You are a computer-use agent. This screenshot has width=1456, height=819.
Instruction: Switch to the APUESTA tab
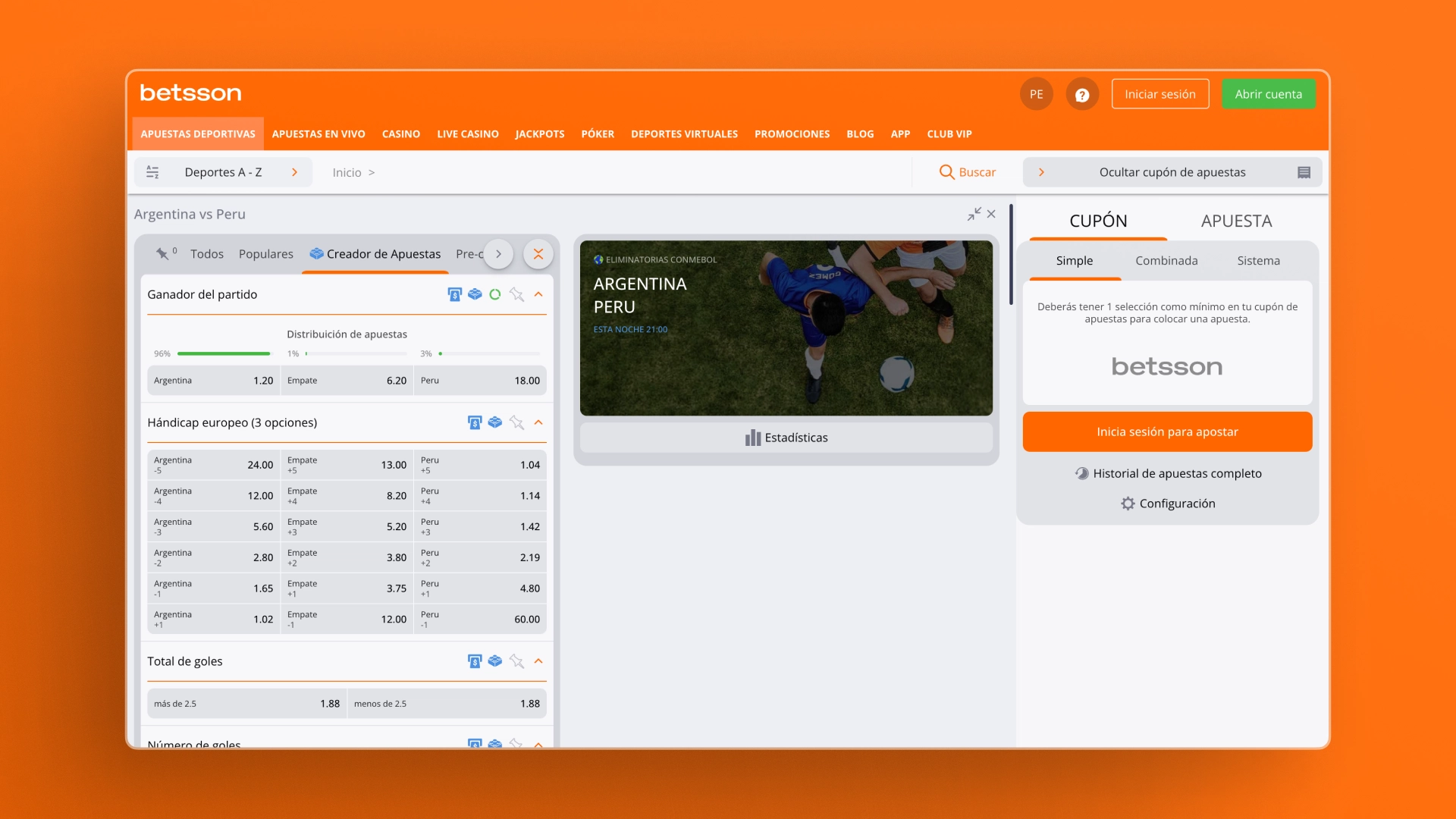[x=1236, y=221]
